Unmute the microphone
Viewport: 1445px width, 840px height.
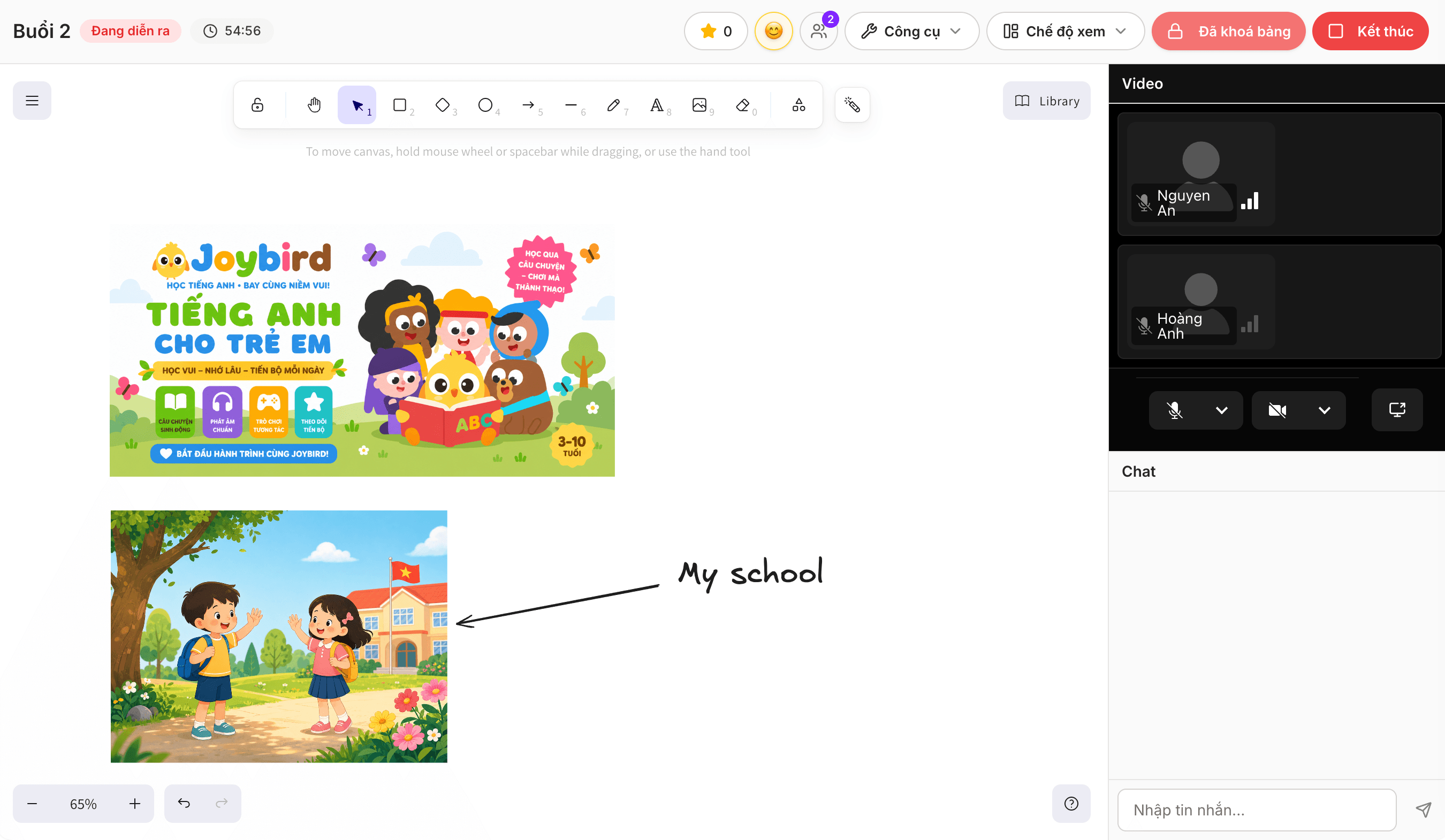1174,410
